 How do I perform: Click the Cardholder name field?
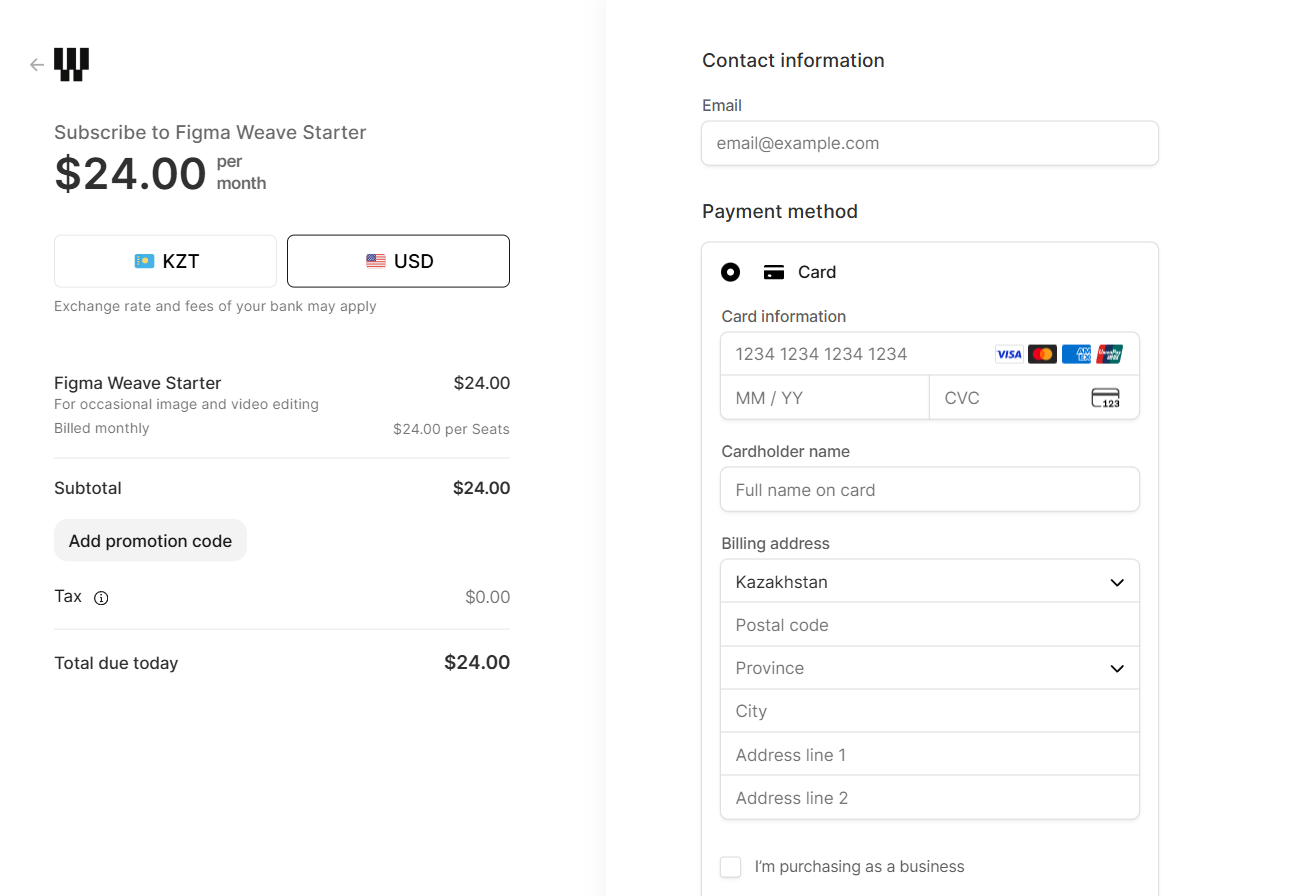930,490
